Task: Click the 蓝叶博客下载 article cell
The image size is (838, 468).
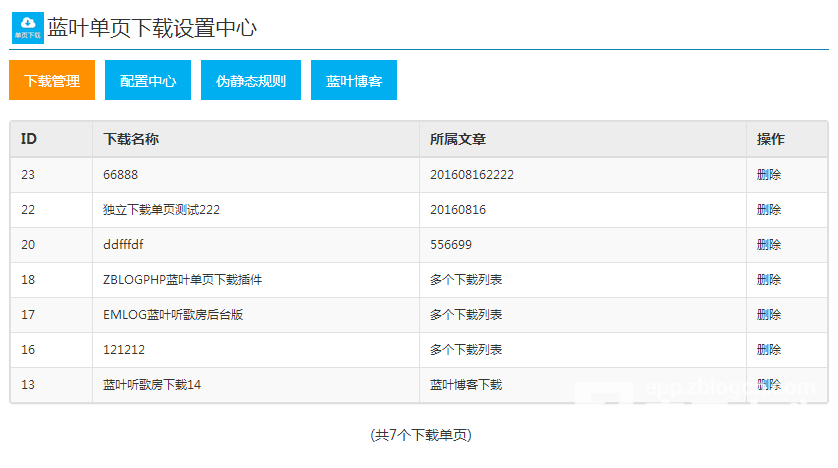Action: [x=466, y=385]
